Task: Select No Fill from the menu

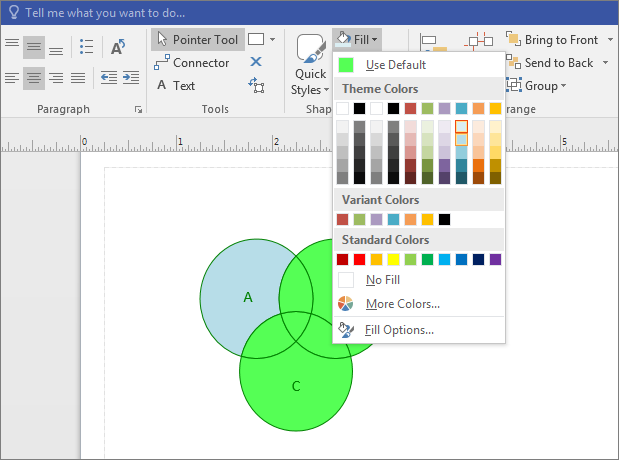Action: point(383,280)
